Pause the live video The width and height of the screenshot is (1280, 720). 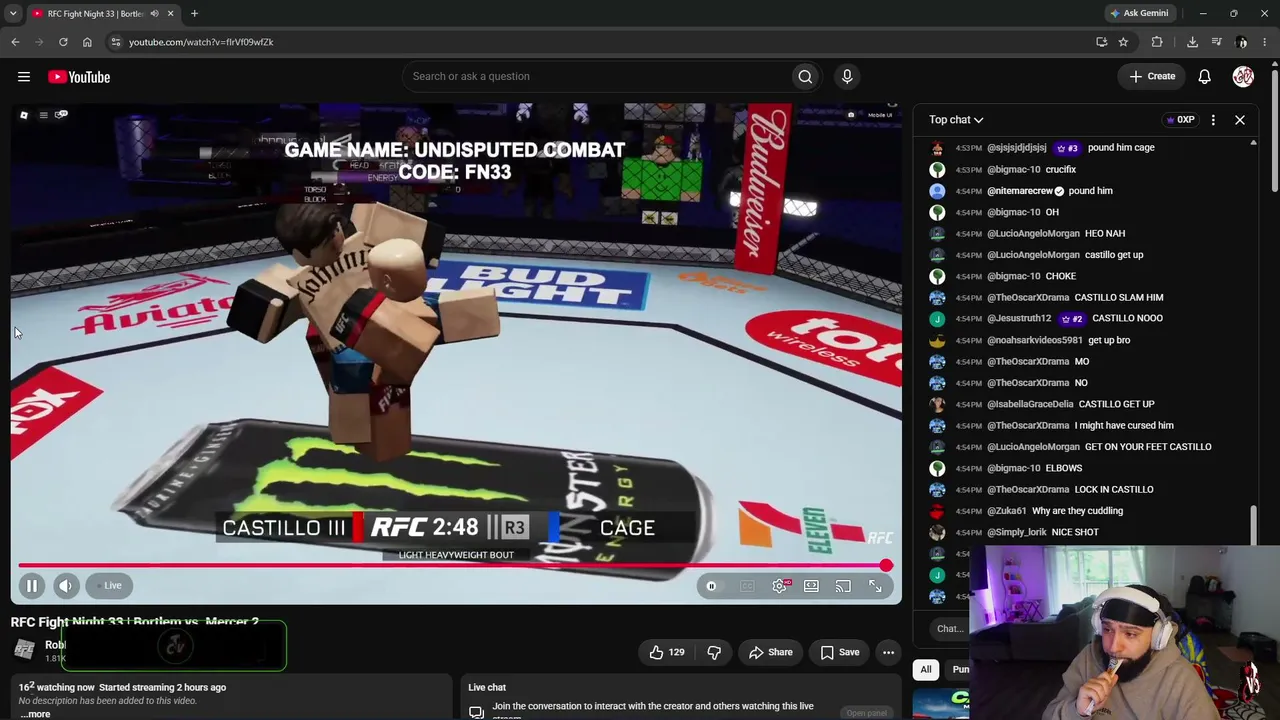coord(31,586)
